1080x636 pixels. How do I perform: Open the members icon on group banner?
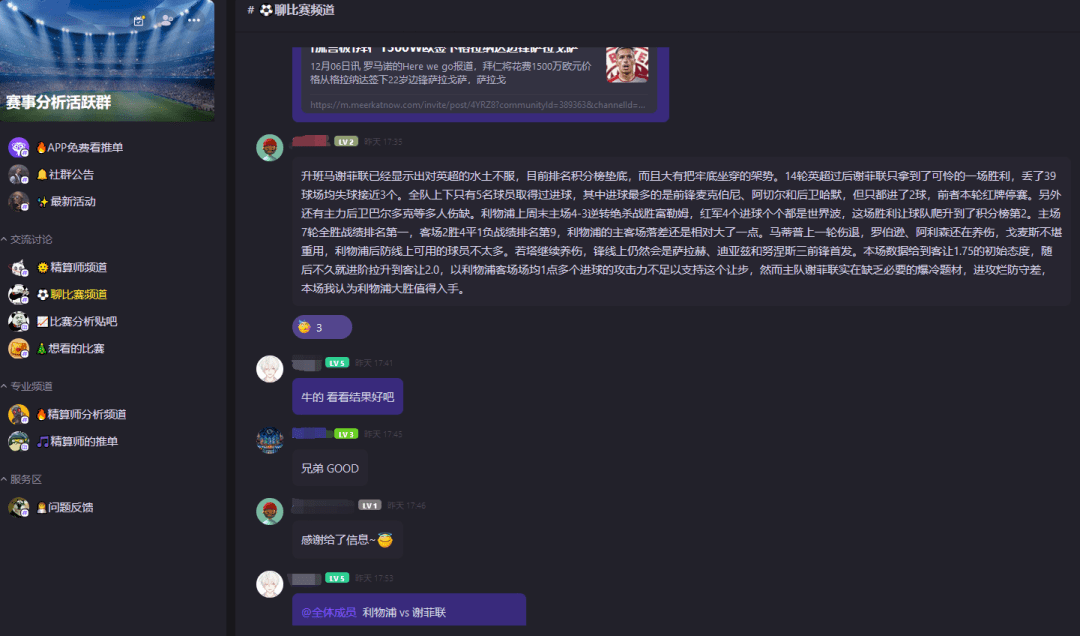click(166, 20)
